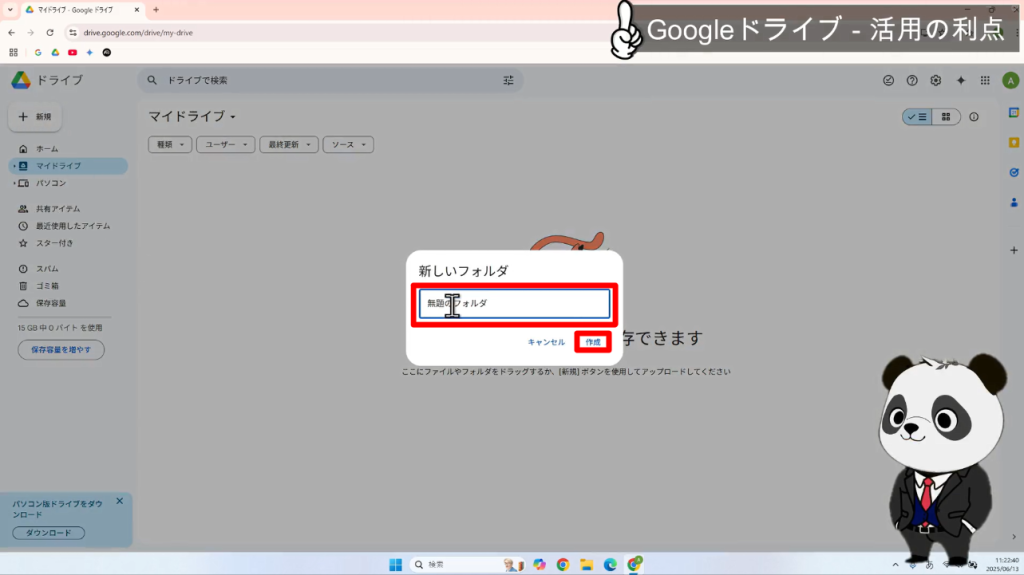Select the マイドライブ browser tab
Viewport: 1024px width, 575px height.
tap(82, 10)
